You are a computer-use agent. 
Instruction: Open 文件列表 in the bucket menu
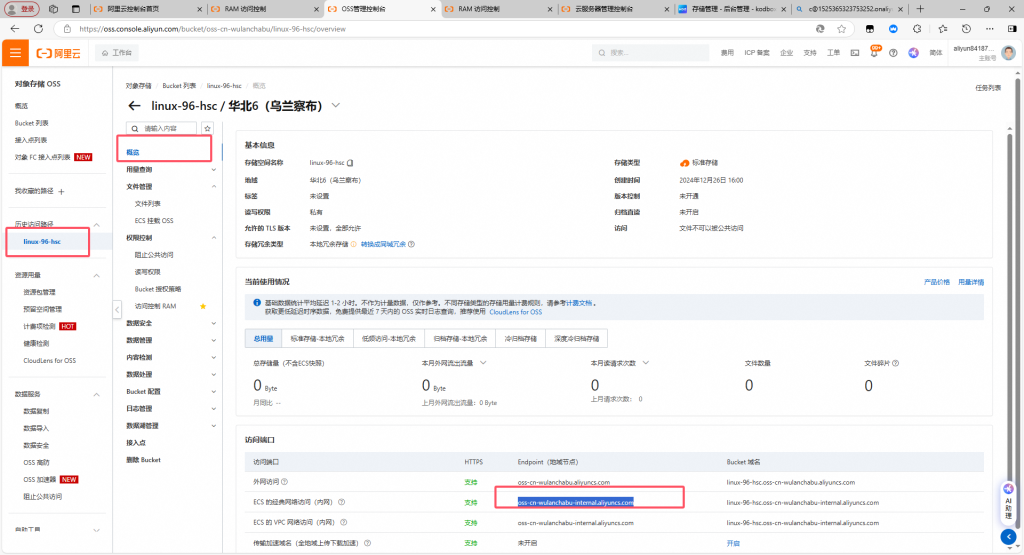point(148,203)
